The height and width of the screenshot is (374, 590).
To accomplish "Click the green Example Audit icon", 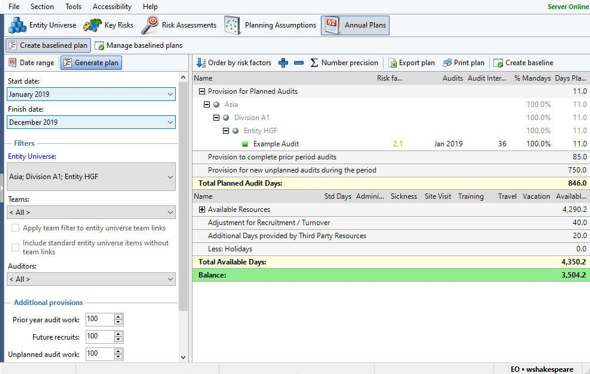I will (x=245, y=144).
